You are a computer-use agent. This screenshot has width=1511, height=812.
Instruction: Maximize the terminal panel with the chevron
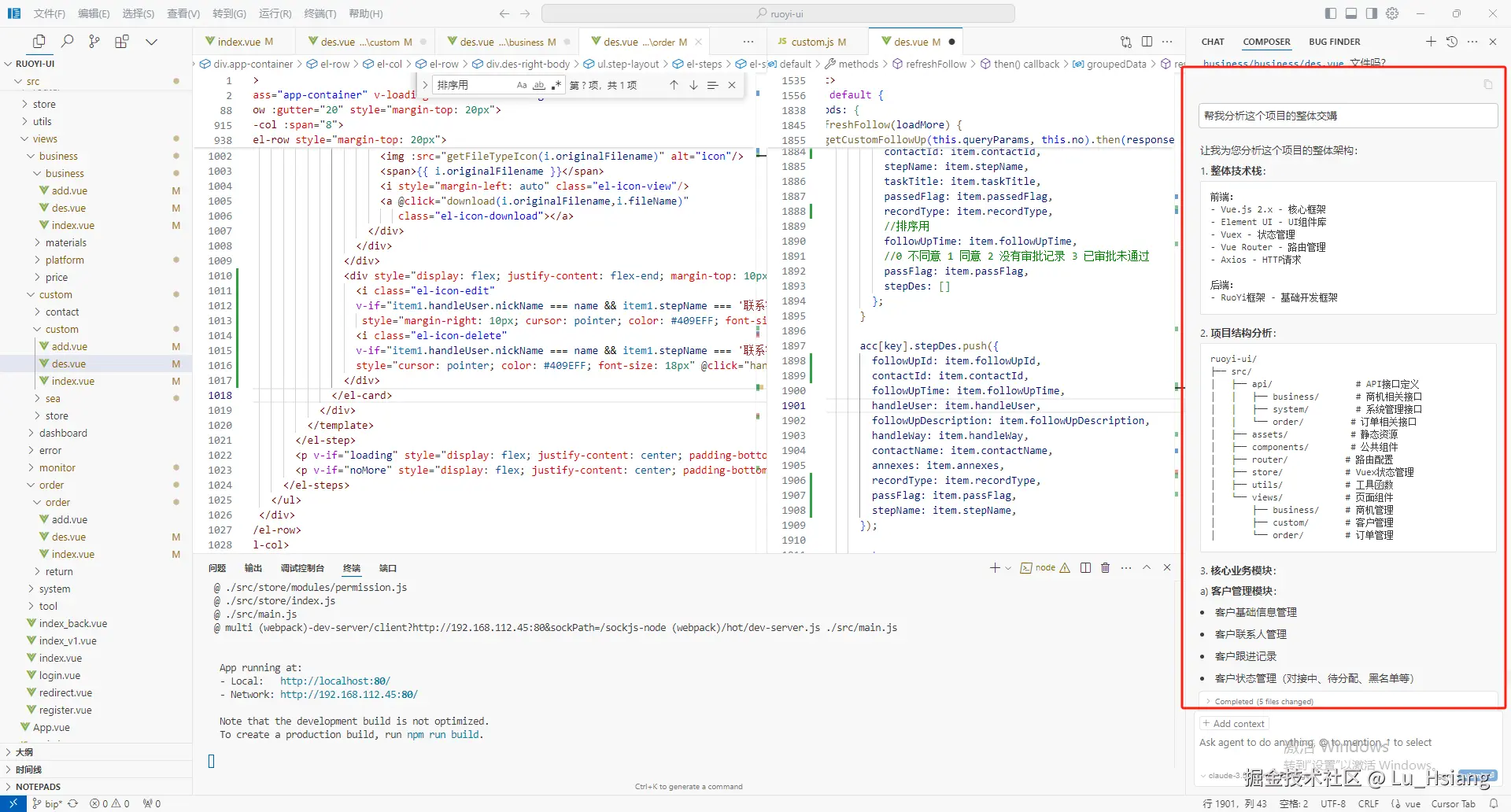[1147, 567]
